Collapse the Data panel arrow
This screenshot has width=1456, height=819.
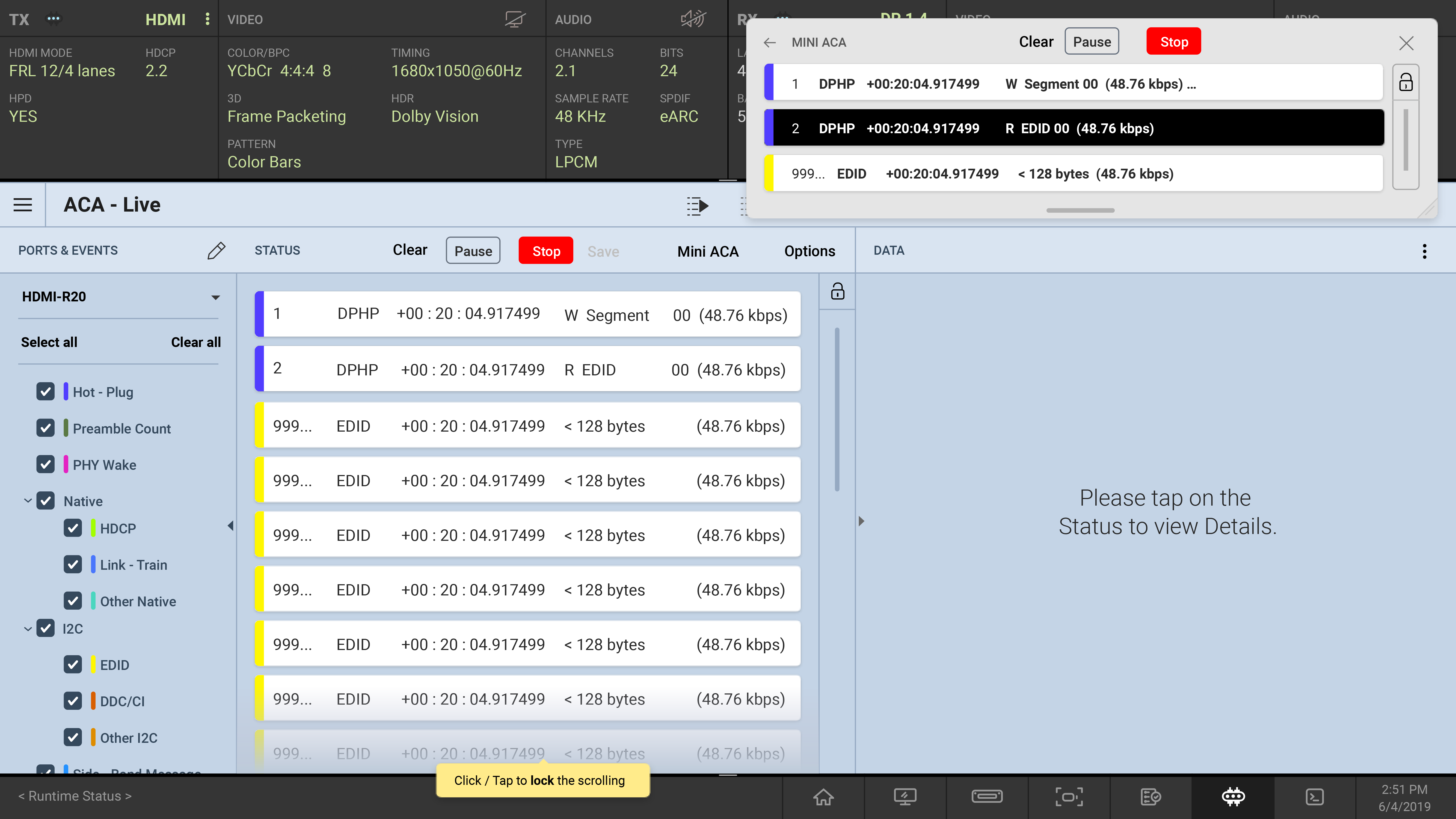pos(861,521)
